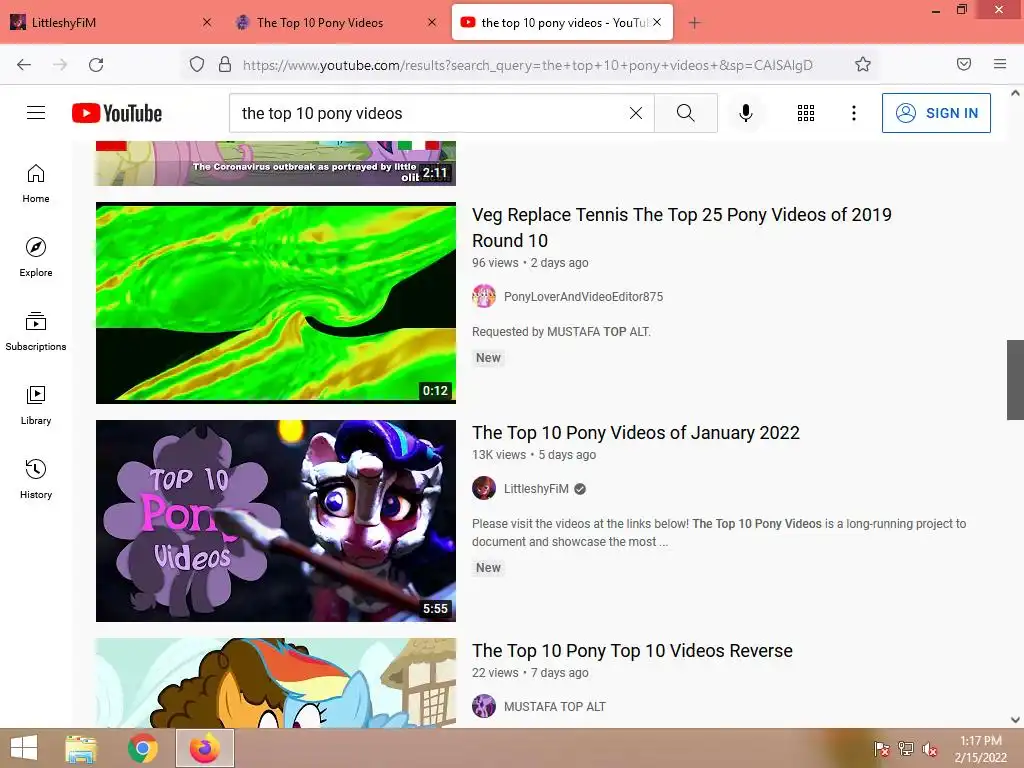
Task: Open File Explorer from the taskbar
Action: 81,748
